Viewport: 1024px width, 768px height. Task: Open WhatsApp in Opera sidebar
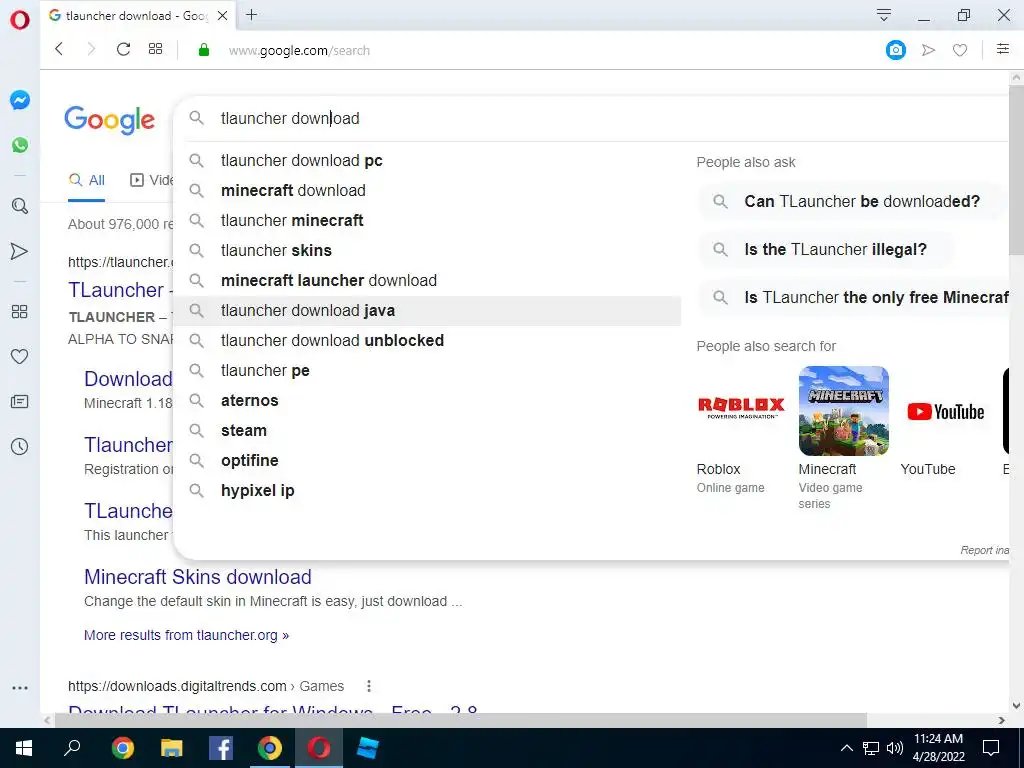pyautogui.click(x=20, y=145)
